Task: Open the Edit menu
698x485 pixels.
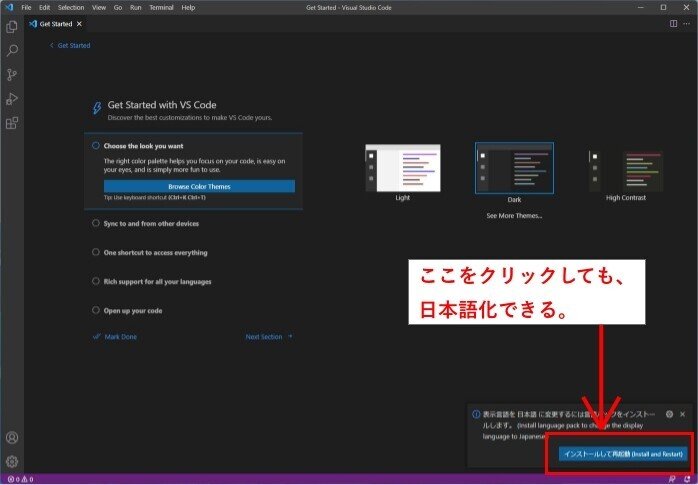Action: click(45, 7)
